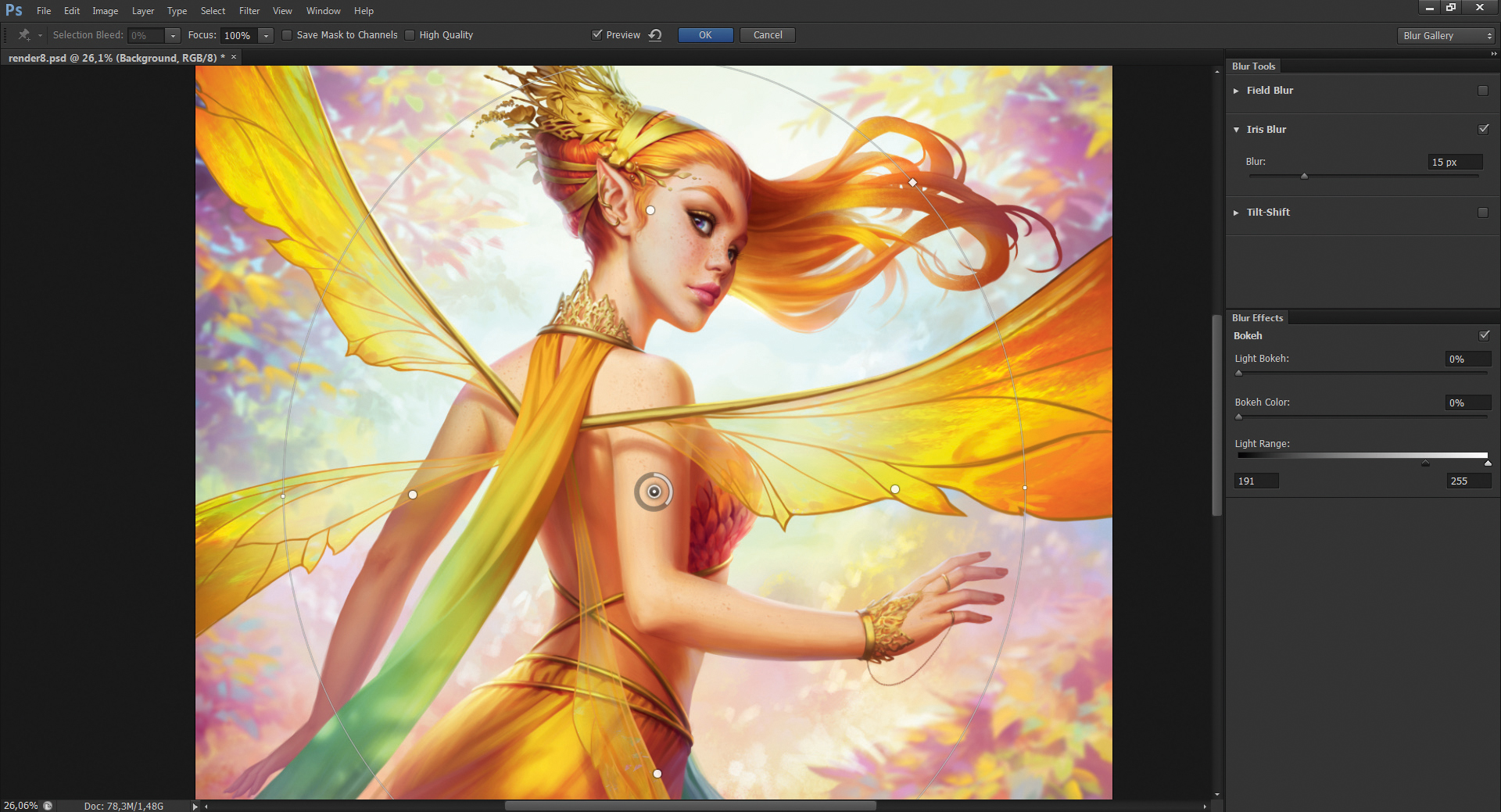Click the Light Range white point handle
This screenshot has width=1501, height=812.
1488,463
